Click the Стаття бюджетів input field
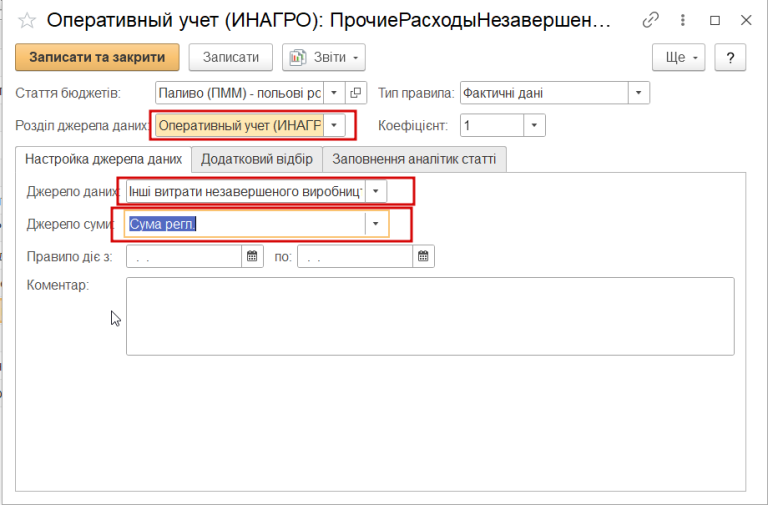The width and height of the screenshot is (768, 505). (x=240, y=93)
